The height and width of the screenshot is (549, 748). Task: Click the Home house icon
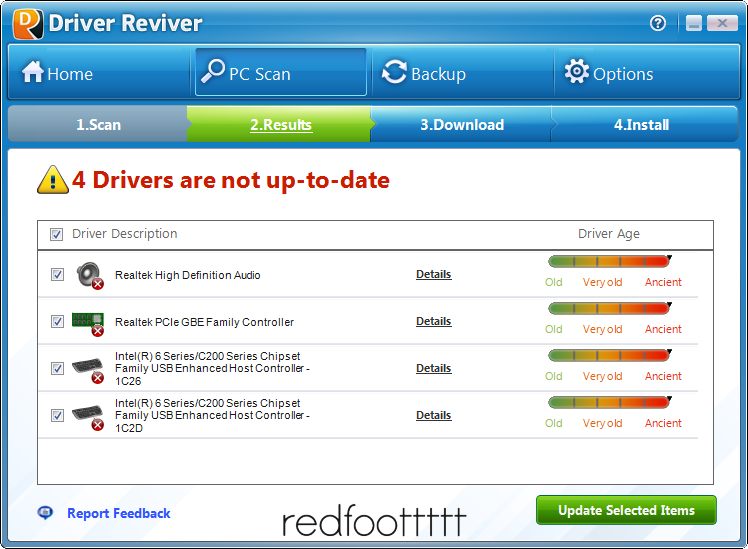coord(32,72)
